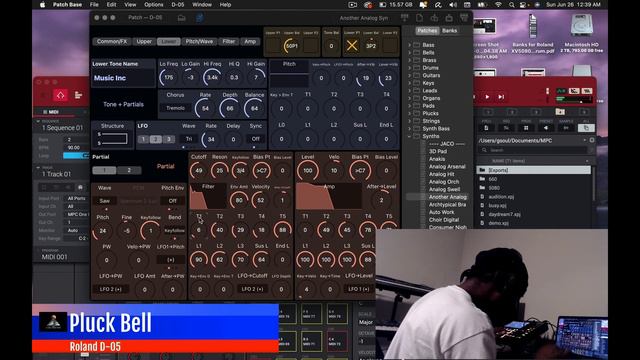Click the Structure diagram box
The height and width of the screenshot is (360, 640).
[112, 139]
